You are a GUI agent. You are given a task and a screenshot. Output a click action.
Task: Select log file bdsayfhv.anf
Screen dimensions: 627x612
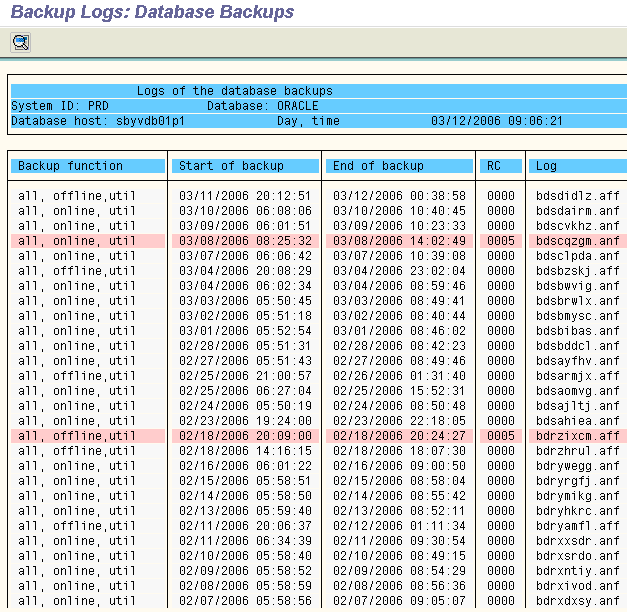tap(577, 361)
